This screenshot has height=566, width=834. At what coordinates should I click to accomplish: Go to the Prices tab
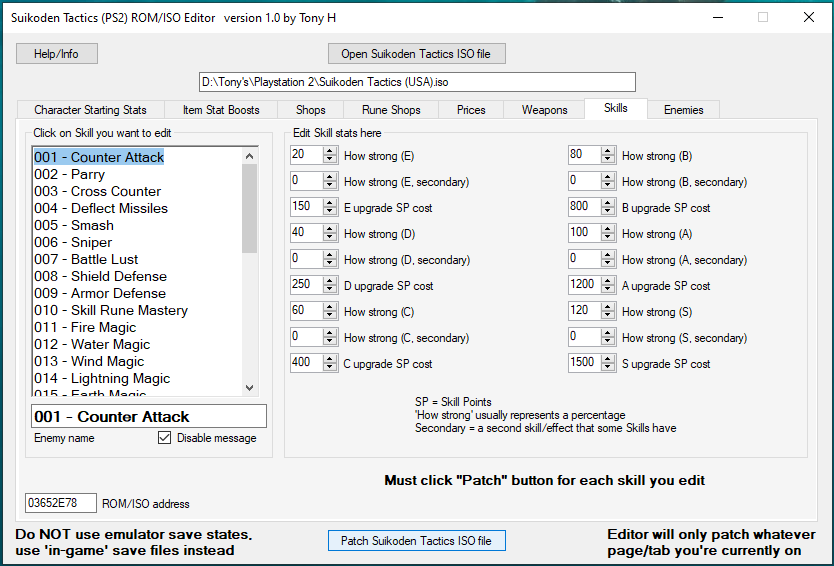pyautogui.click(x=471, y=110)
